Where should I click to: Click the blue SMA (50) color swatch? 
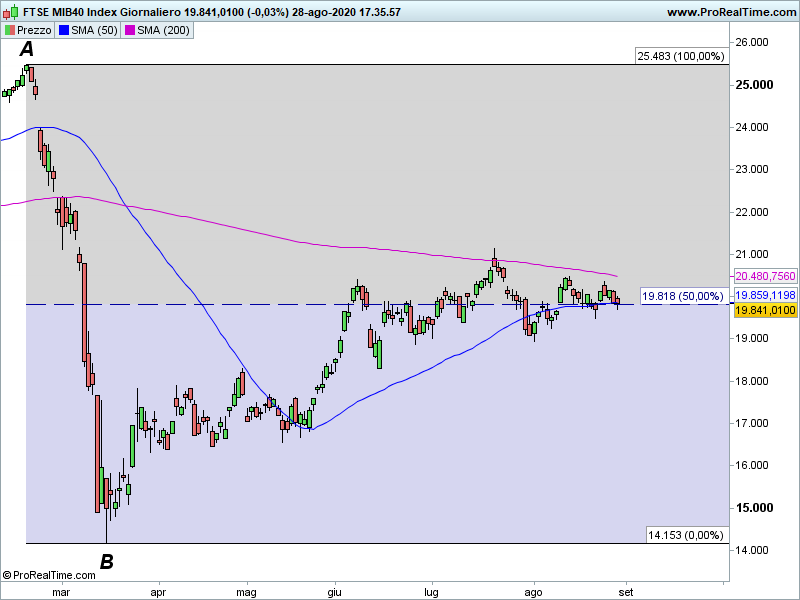click(64, 30)
